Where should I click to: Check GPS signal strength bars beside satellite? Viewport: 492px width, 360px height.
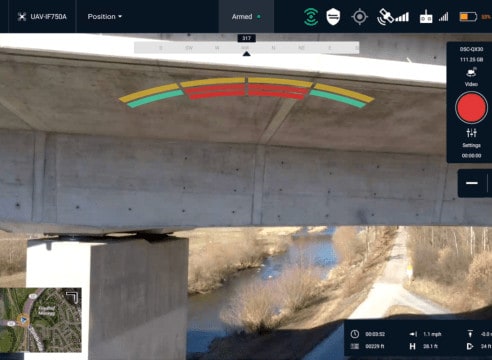(402, 17)
